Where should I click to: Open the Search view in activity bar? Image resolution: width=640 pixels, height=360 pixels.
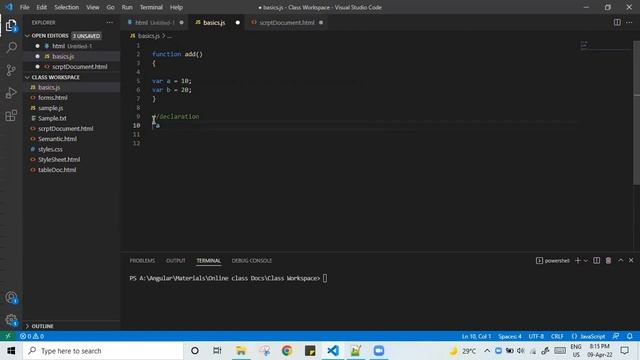coord(11,47)
